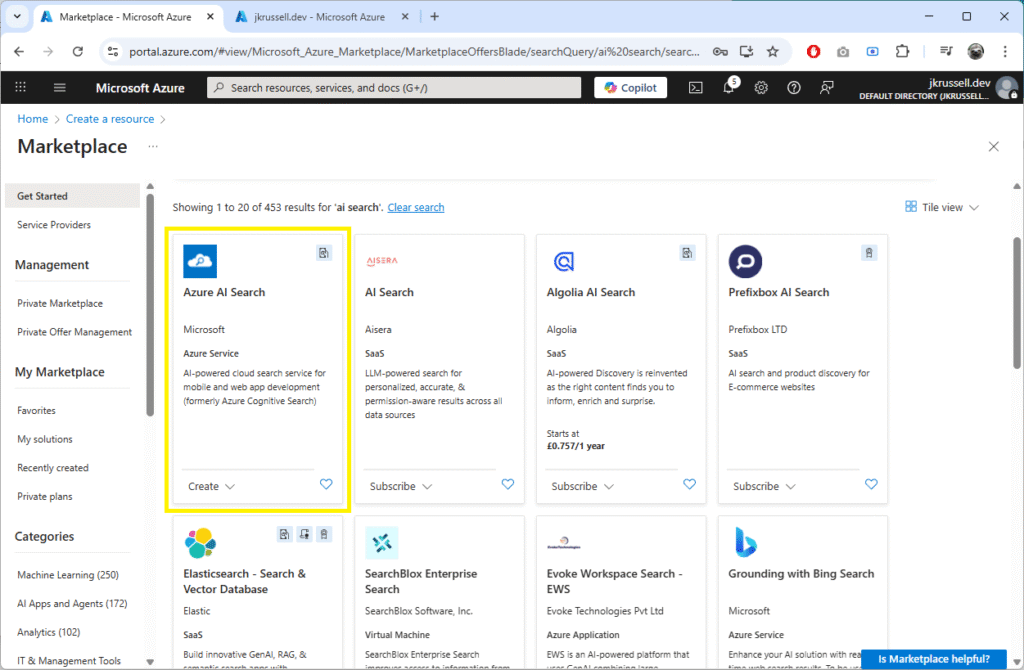The image size is (1024, 670).
Task: Open the Create dropdown on Azure AI Search
Action: click(211, 485)
